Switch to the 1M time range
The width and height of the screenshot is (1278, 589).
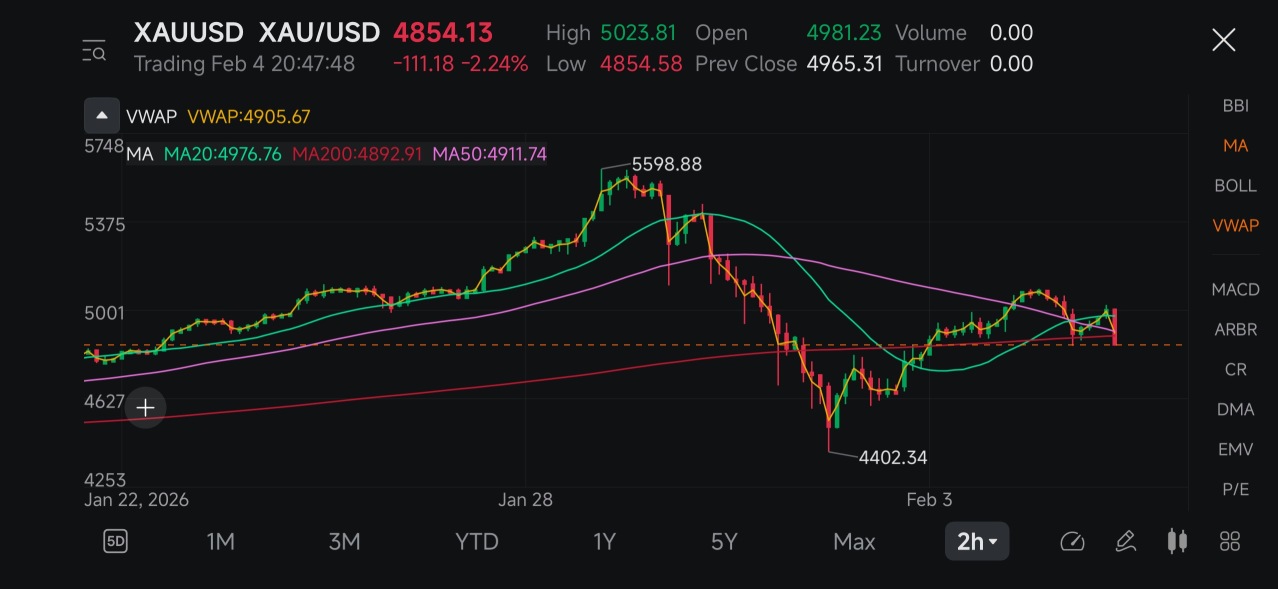pyautogui.click(x=220, y=542)
